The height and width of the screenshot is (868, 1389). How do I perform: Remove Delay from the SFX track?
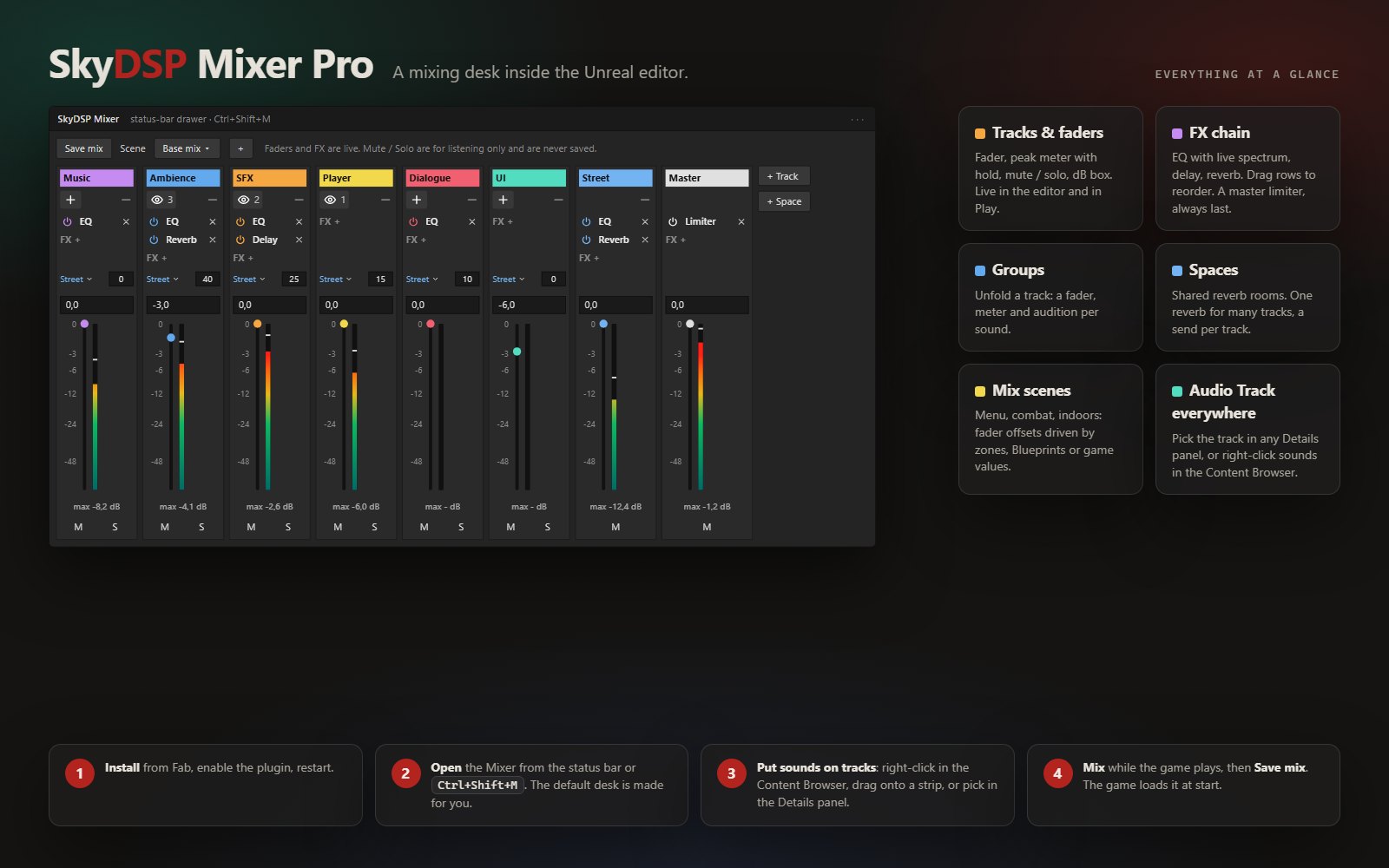tap(299, 240)
